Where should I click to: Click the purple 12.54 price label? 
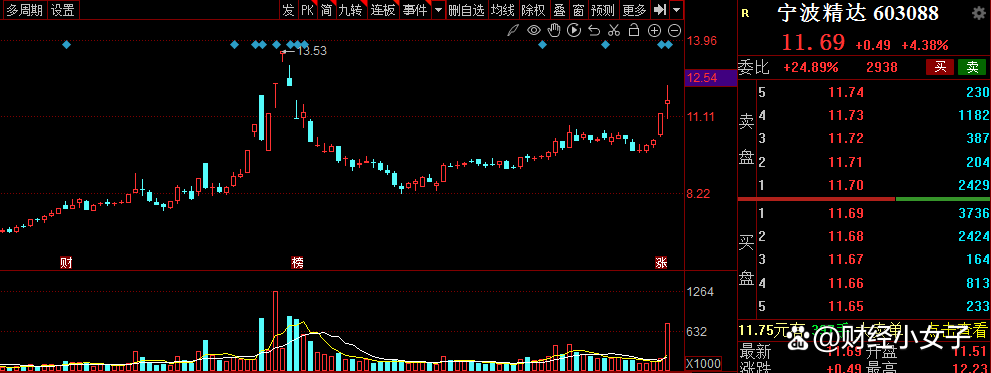click(x=711, y=78)
